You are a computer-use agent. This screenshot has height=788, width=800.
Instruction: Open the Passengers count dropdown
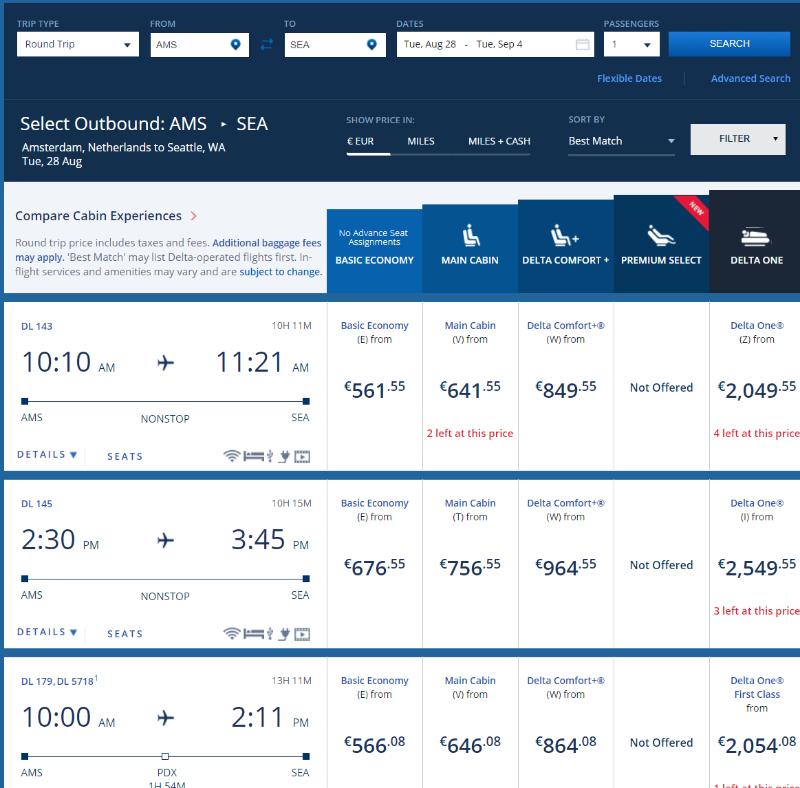pyautogui.click(x=631, y=44)
